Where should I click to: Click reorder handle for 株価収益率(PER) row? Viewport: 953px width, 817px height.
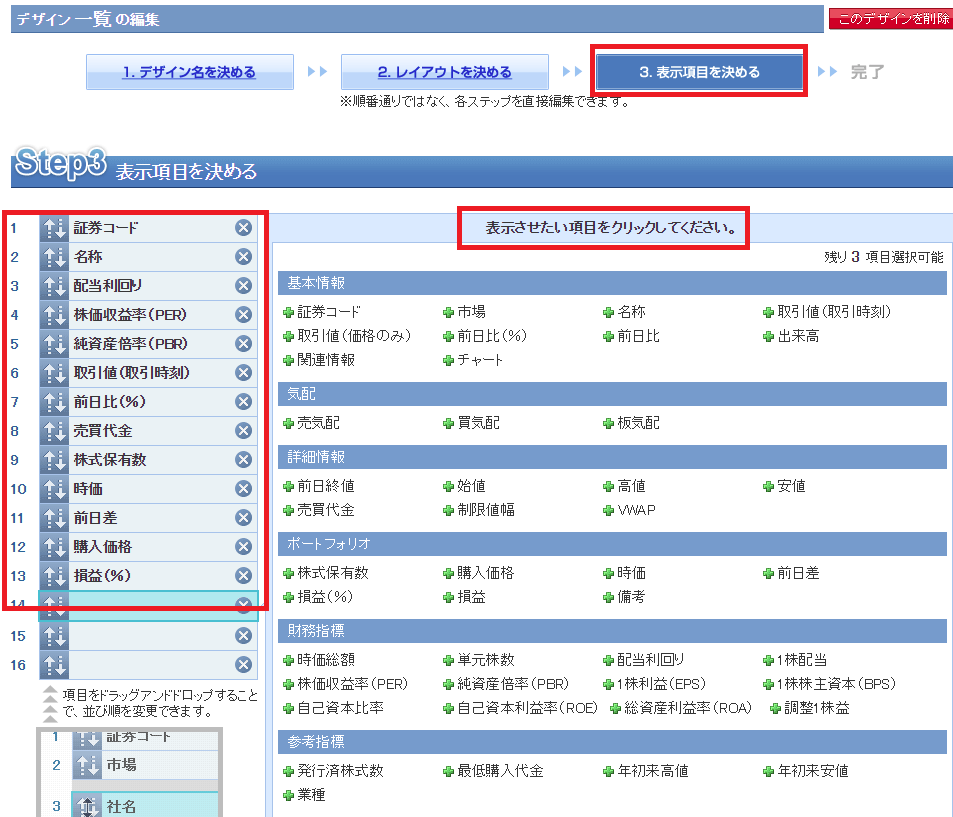click(54, 315)
